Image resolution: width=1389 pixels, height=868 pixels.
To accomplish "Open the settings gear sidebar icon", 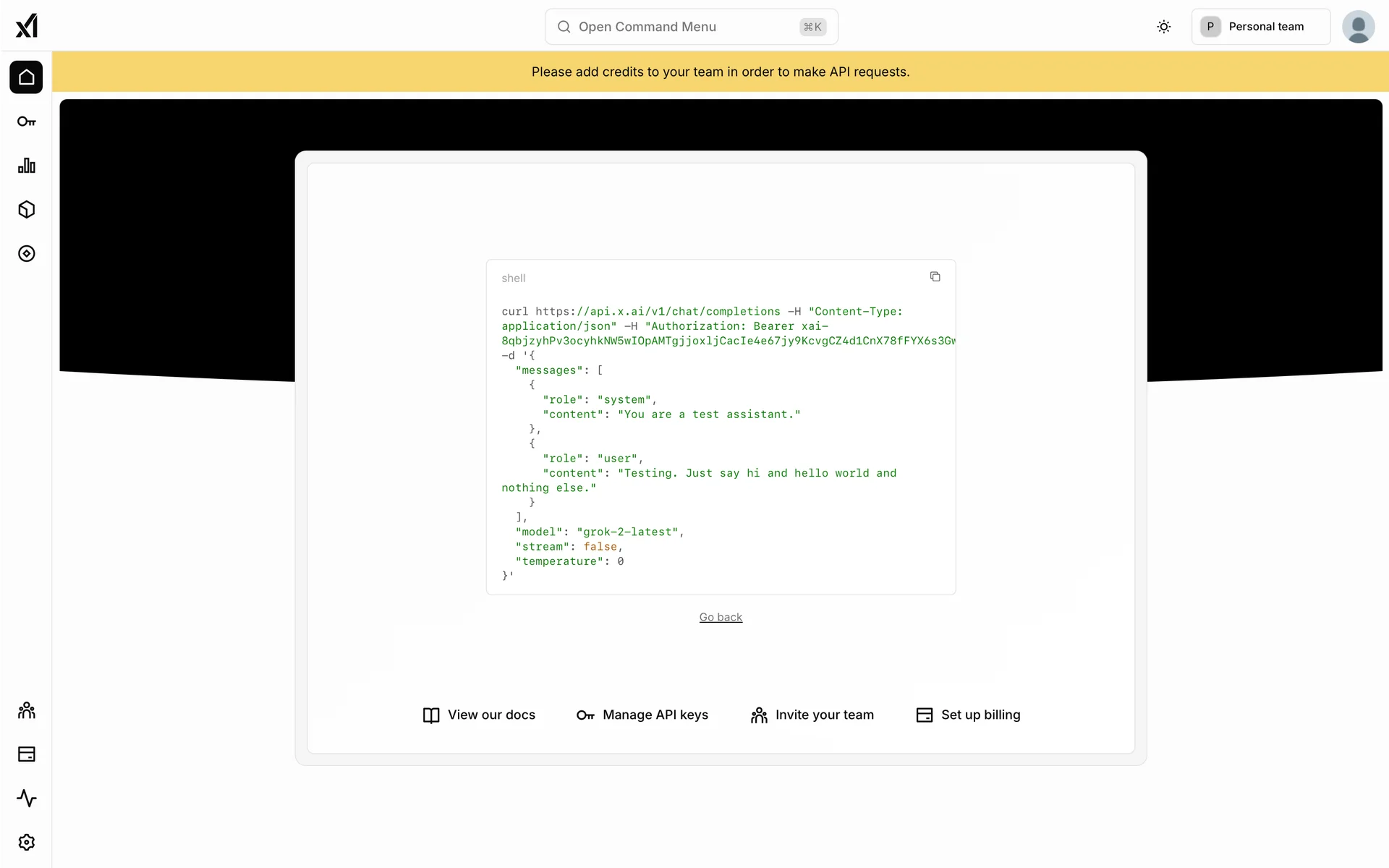I will coord(26,843).
